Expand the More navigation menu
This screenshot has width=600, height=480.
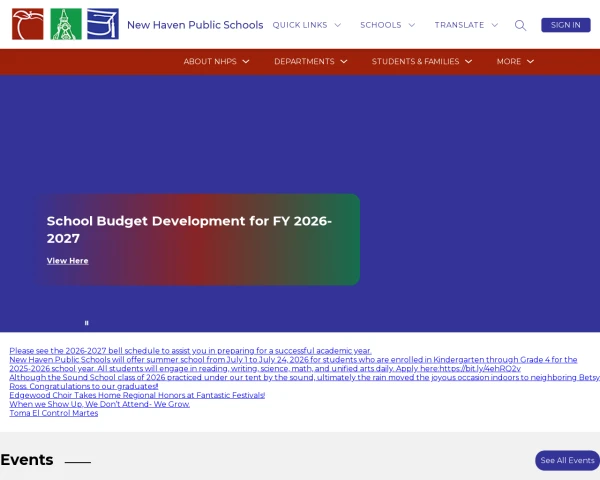tap(515, 61)
